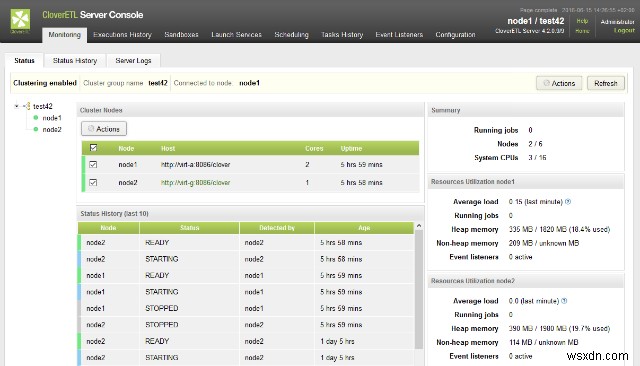This screenshot has height=366, width=640.
Task: Open the help icon next to node2 average load
Action: pos(564,301)
